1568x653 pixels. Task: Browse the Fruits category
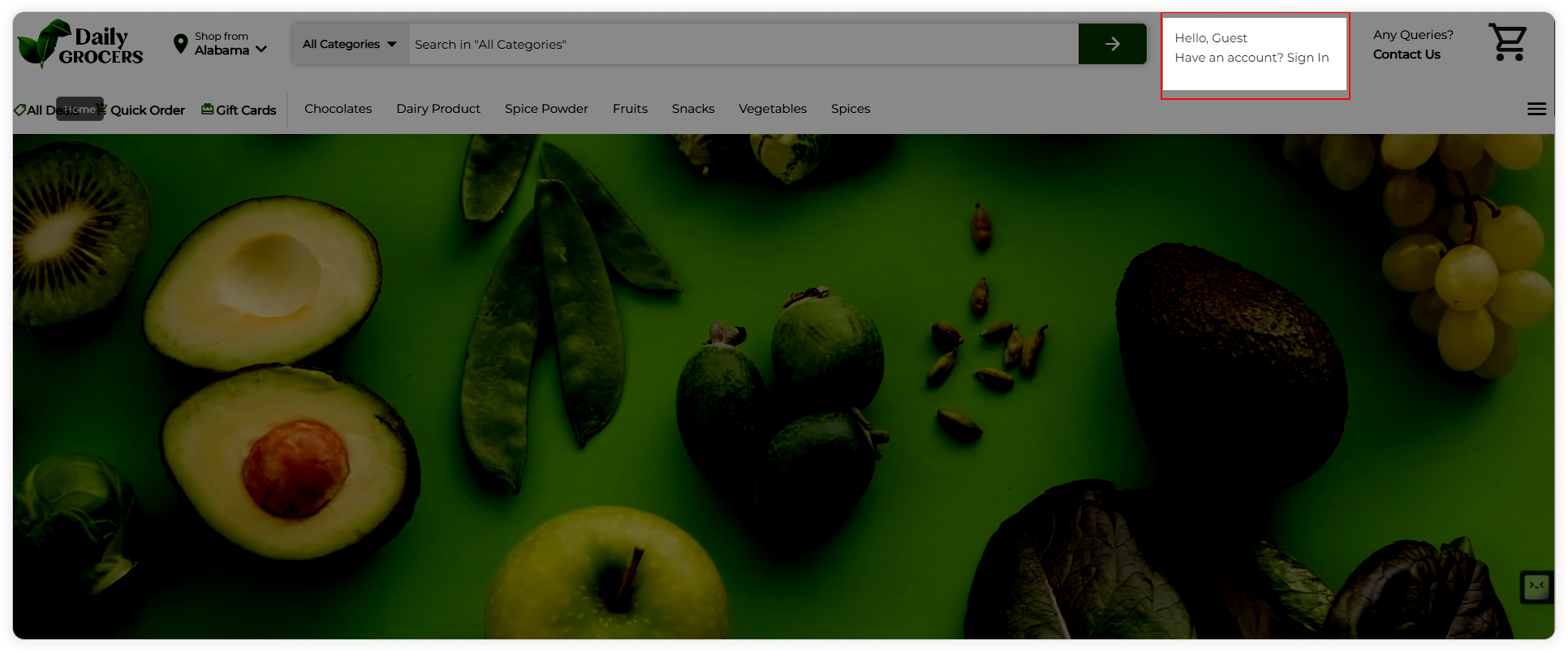coord(630,109)
